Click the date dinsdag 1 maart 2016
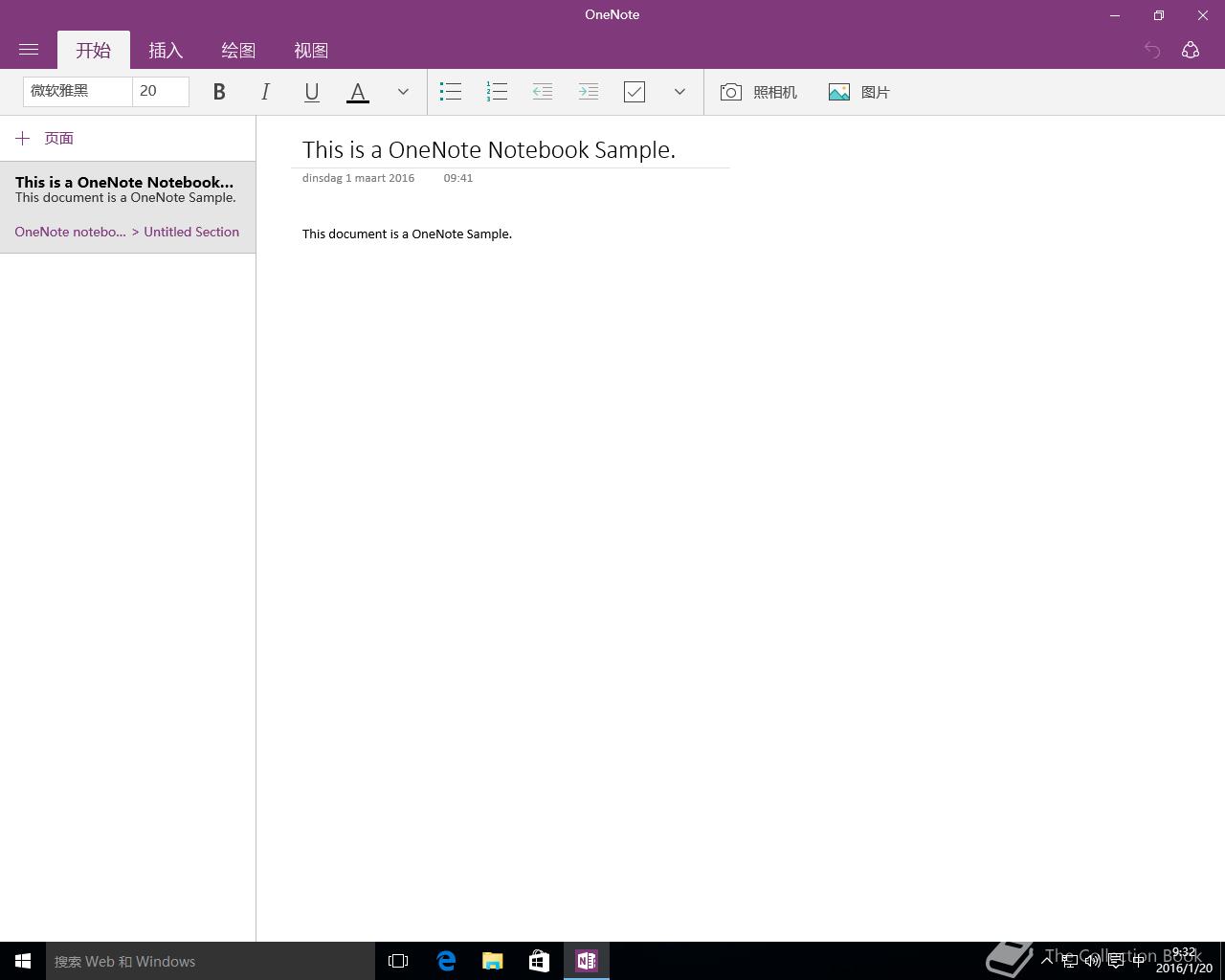 358,178
